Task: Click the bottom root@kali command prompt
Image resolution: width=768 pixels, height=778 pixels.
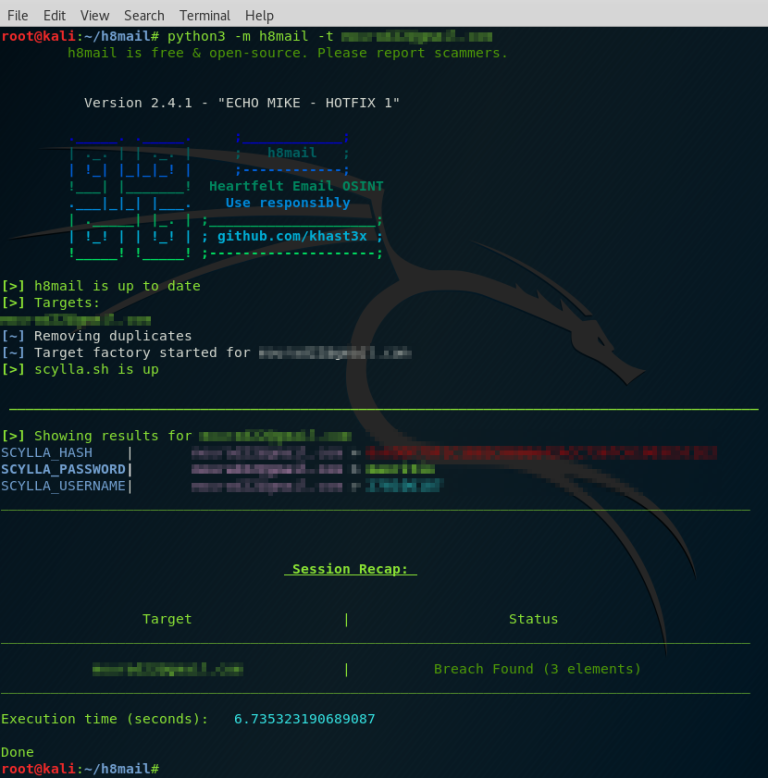Action: pos(80,769)
